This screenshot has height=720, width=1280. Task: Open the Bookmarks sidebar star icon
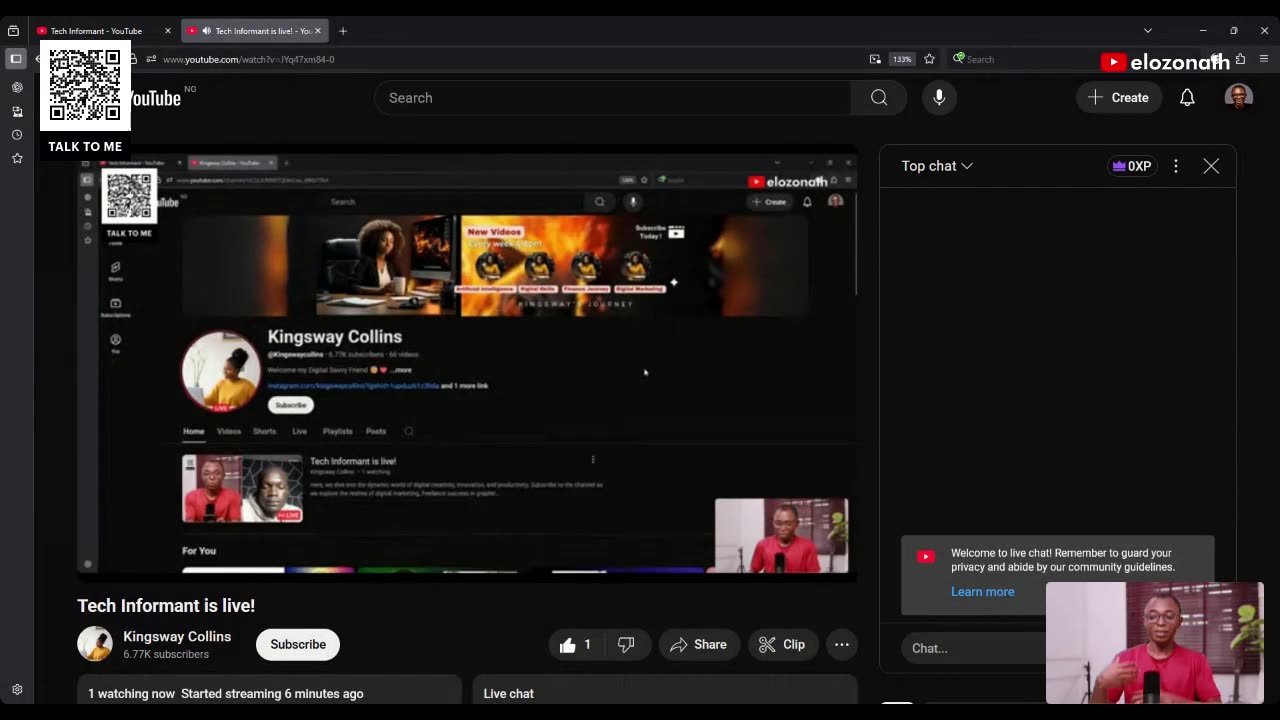tap(17, 158)
